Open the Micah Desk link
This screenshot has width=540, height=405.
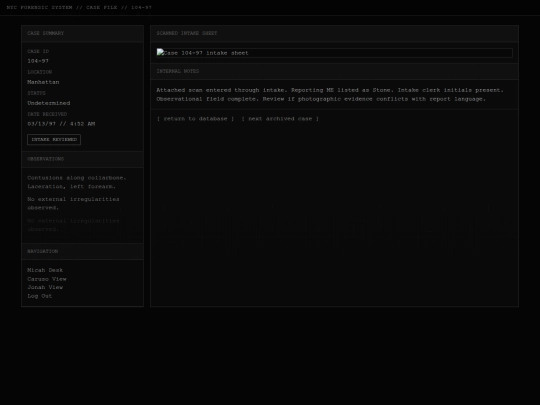[45, 270]
